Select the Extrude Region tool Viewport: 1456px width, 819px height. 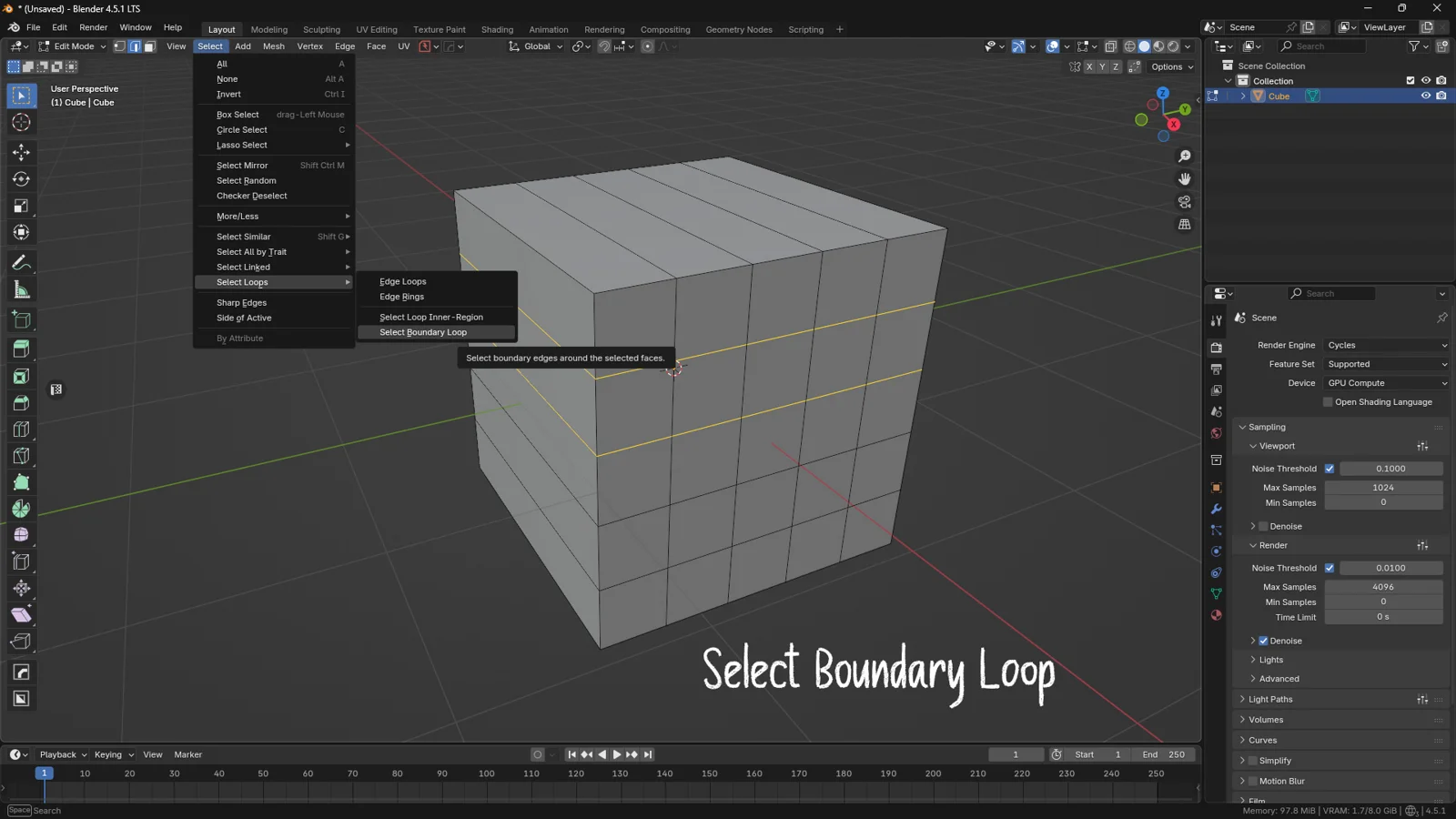click(x=21, y=349)
